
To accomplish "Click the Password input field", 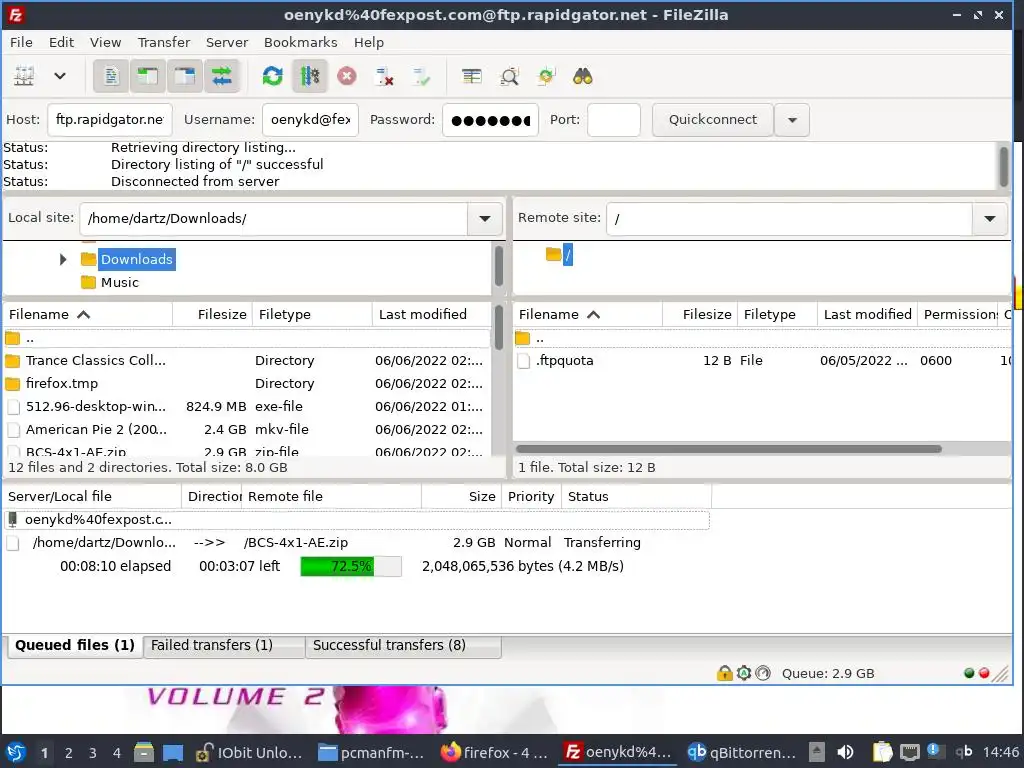I will (490, 120).
